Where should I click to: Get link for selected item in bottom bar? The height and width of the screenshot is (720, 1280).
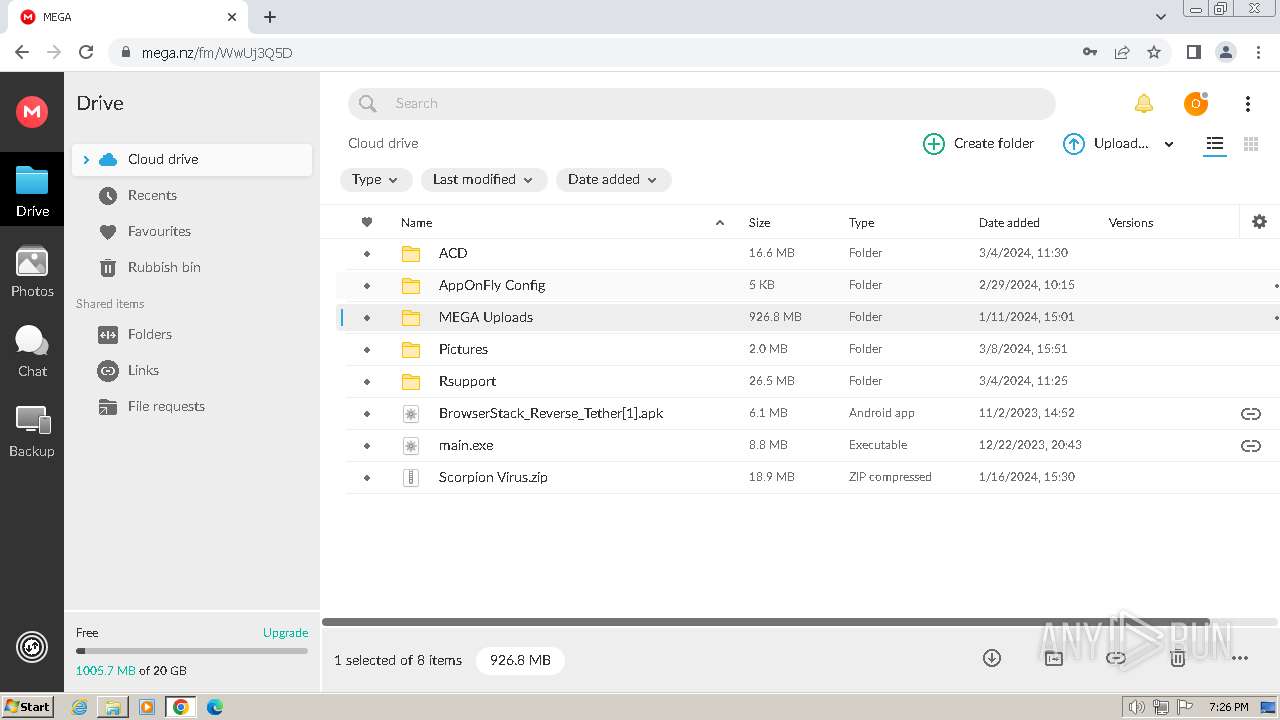coord(1116,658)
